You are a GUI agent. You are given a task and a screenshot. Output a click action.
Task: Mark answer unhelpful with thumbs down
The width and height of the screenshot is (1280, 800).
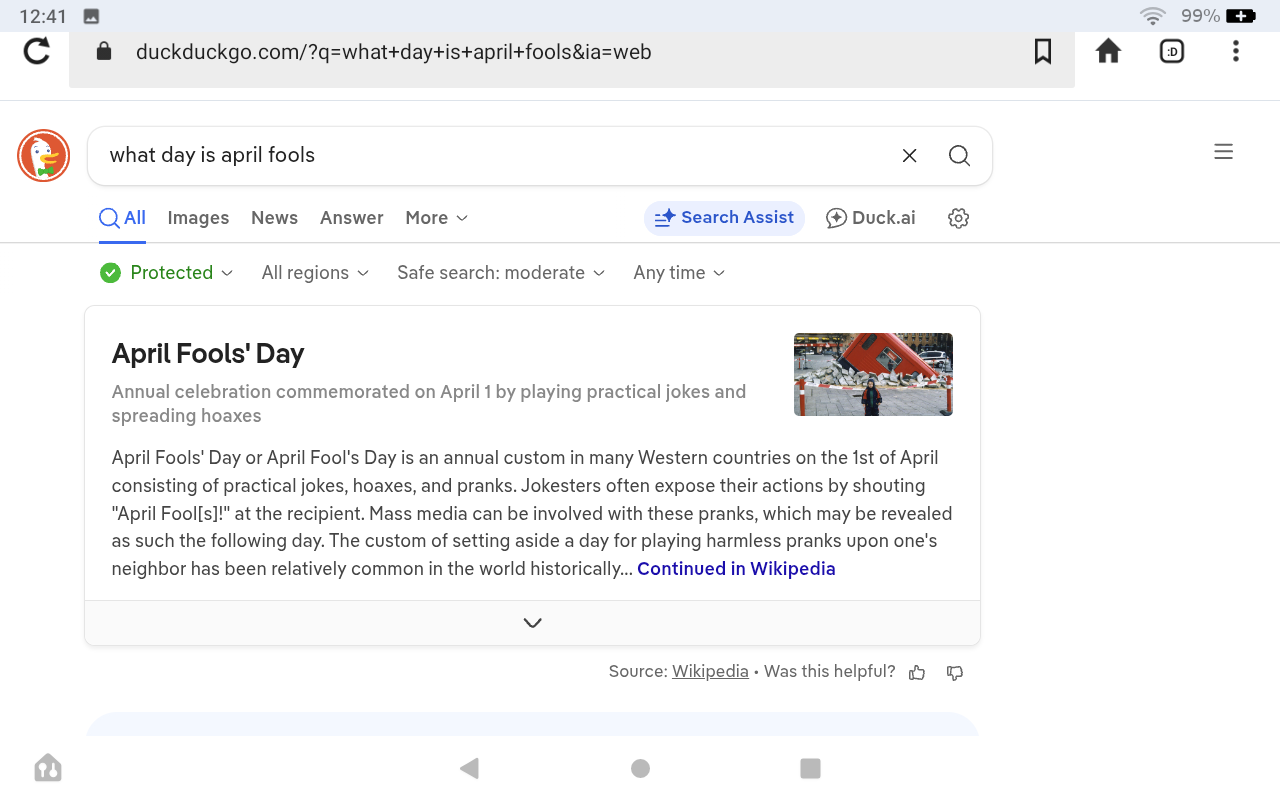click(x=955, y=673)
